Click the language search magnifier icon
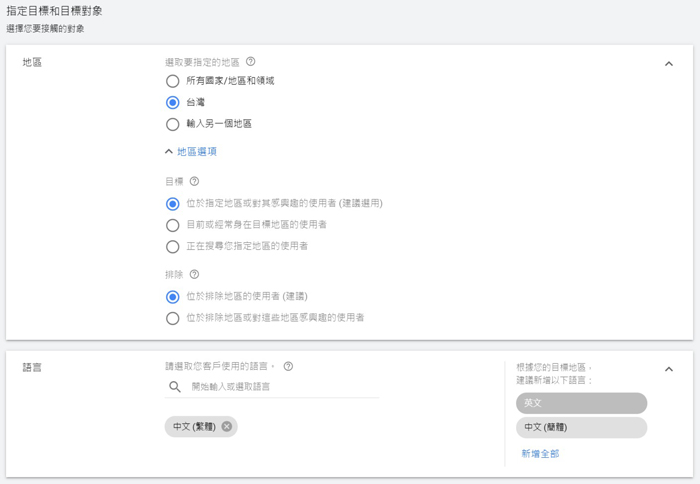 tap(175, 387)
